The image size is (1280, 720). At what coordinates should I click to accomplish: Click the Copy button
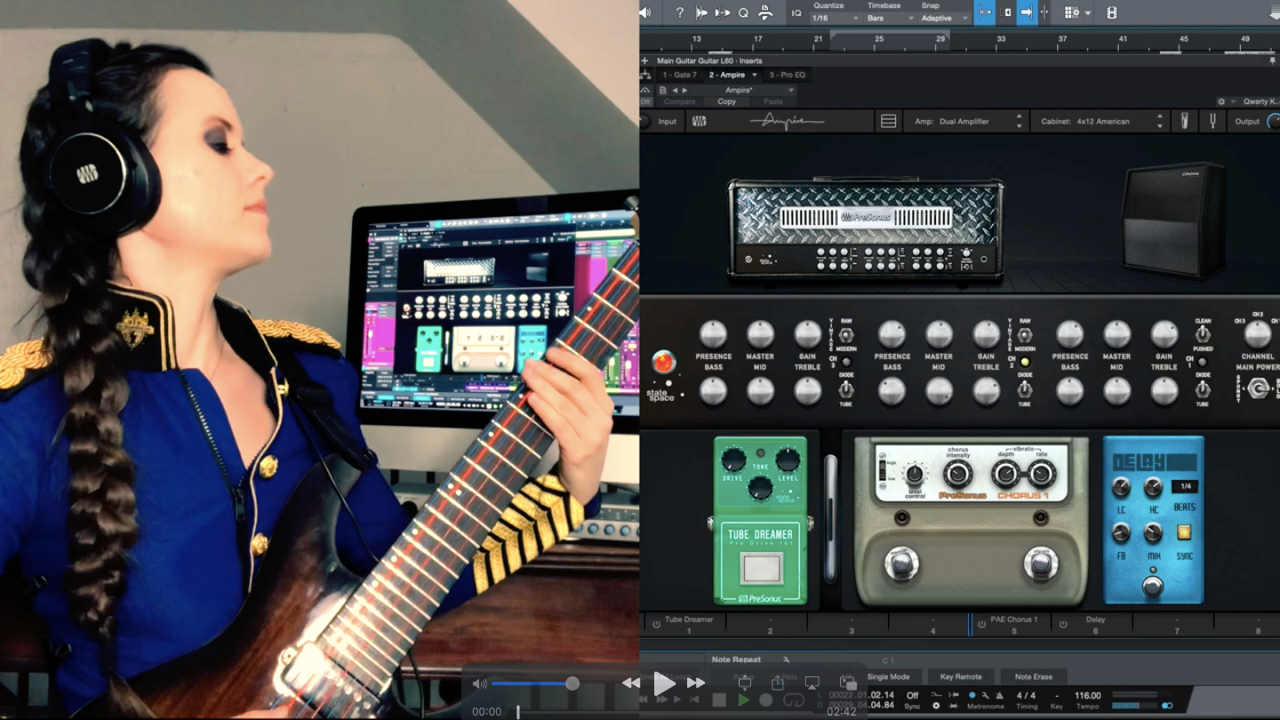click(x=727, y=101)
